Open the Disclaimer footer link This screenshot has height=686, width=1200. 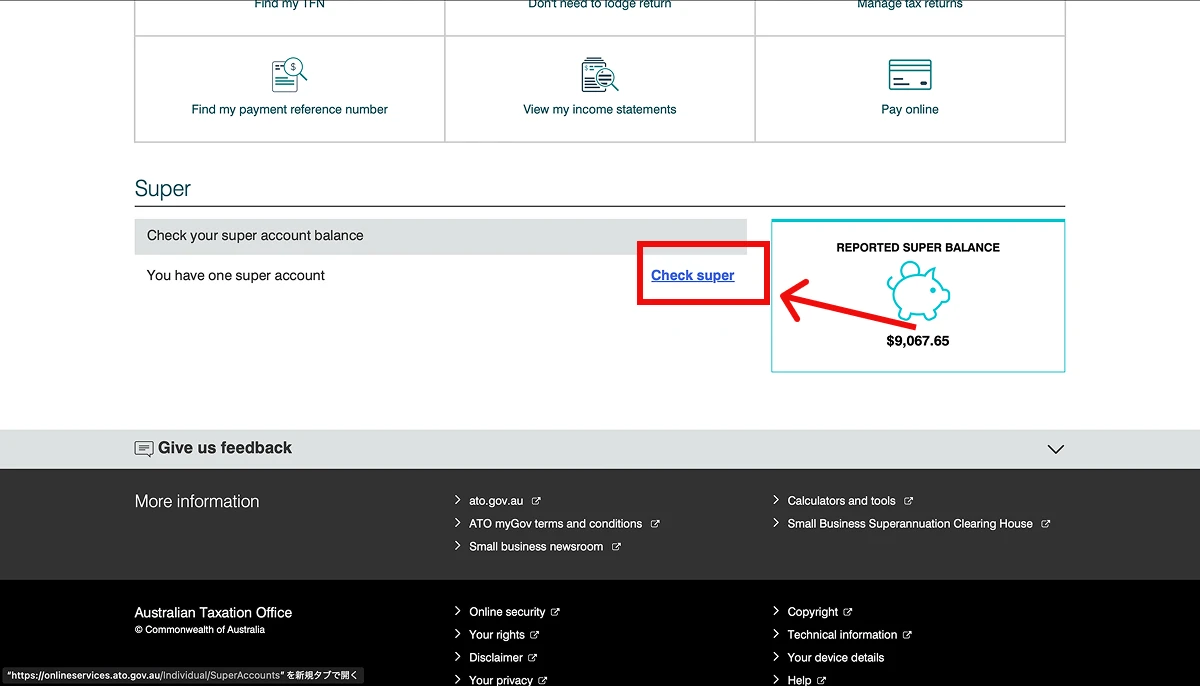click(495, 658)
